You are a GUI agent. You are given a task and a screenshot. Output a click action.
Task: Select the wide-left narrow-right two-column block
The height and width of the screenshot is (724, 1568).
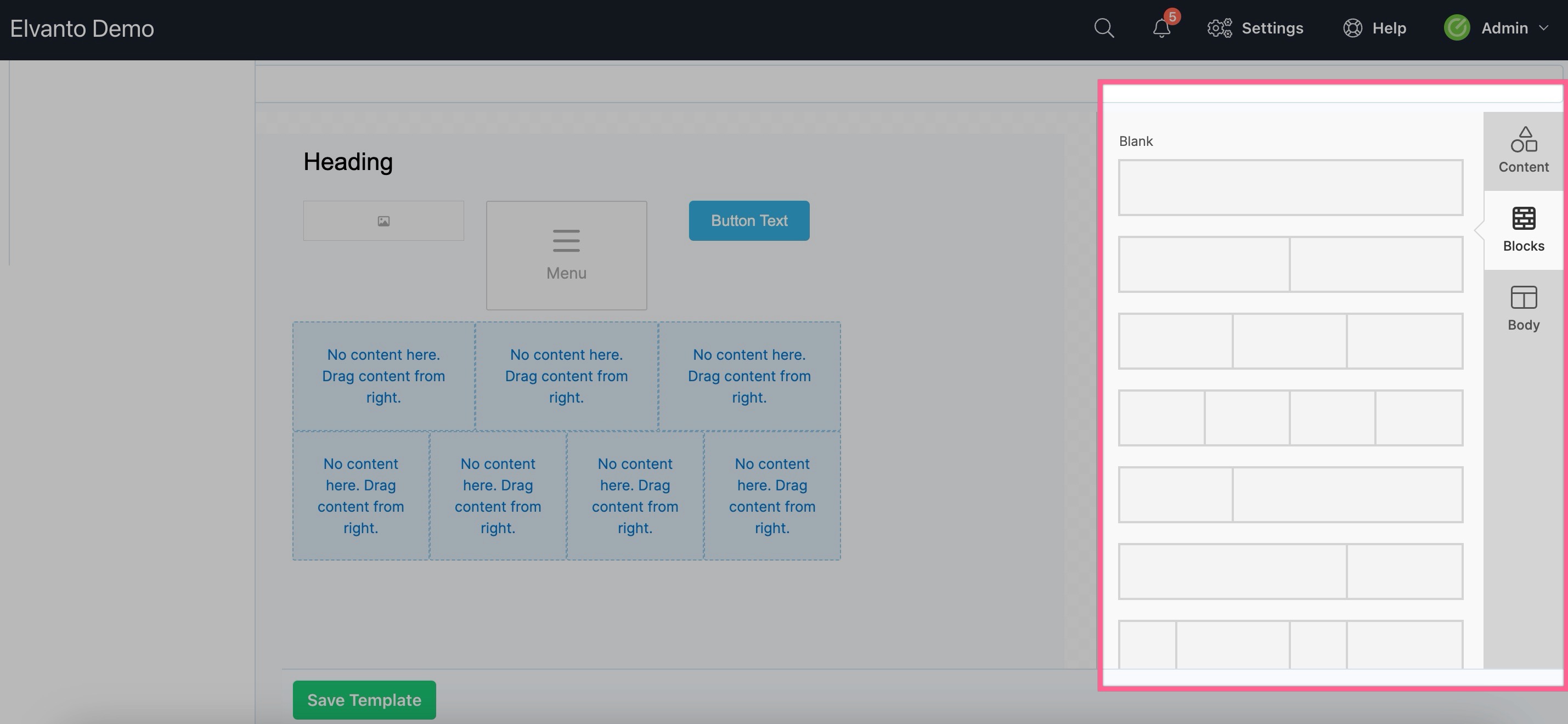pos(1290,572)
